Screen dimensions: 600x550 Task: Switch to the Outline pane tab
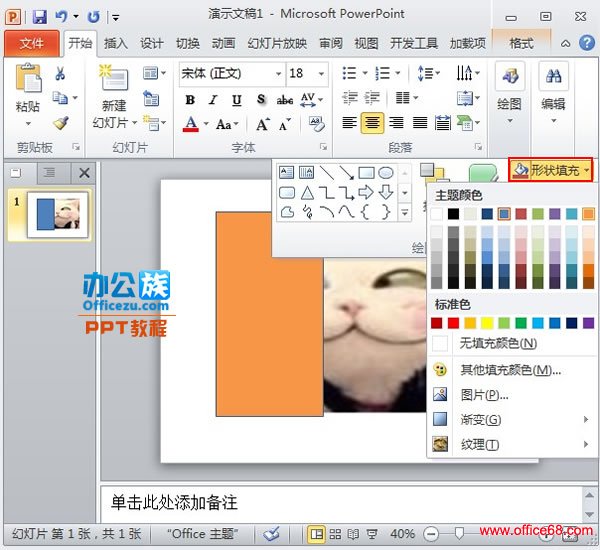click(x=49, y=173)
